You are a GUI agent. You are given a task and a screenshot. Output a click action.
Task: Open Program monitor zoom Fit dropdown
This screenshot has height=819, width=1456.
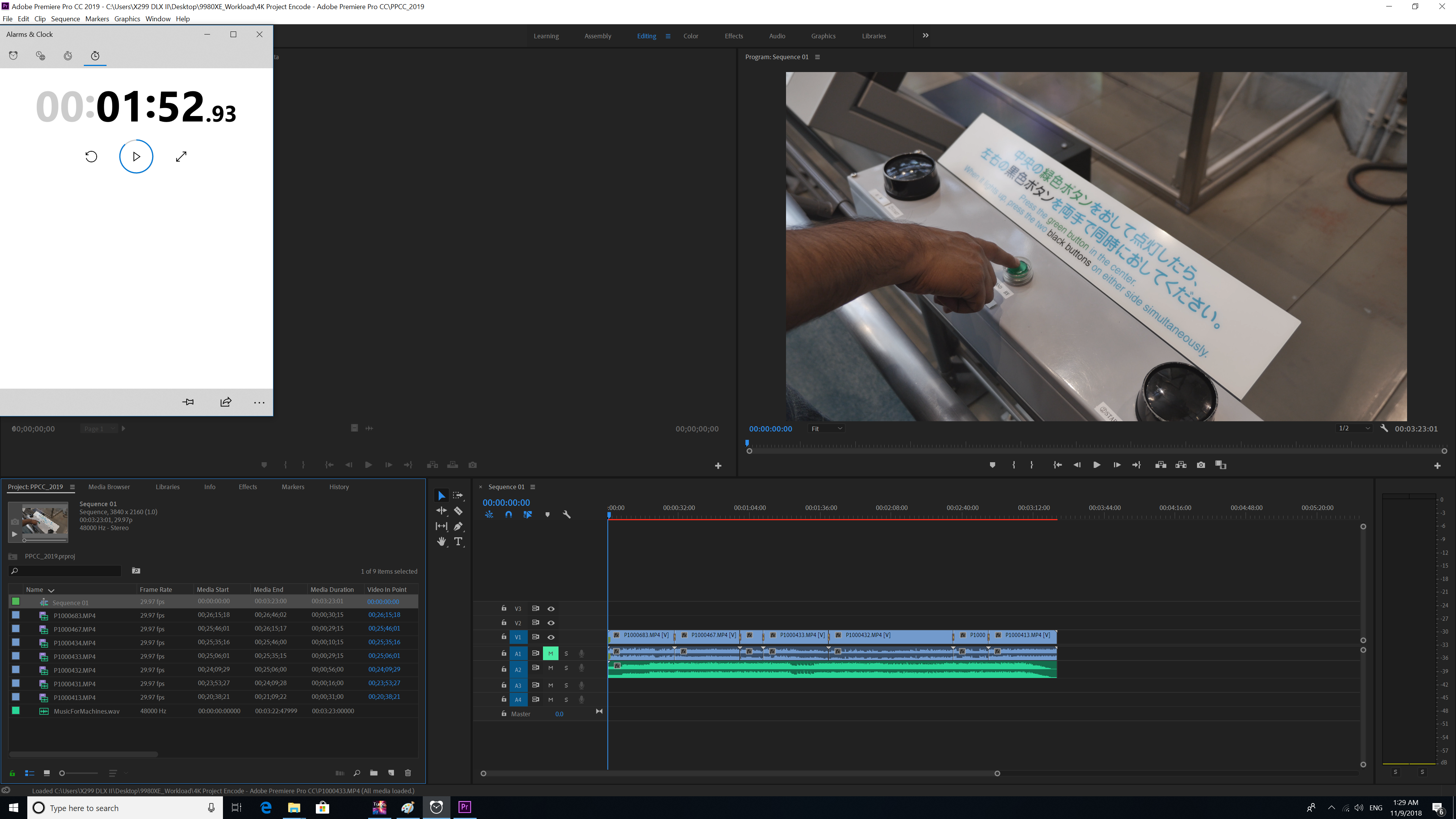[826, 428]
